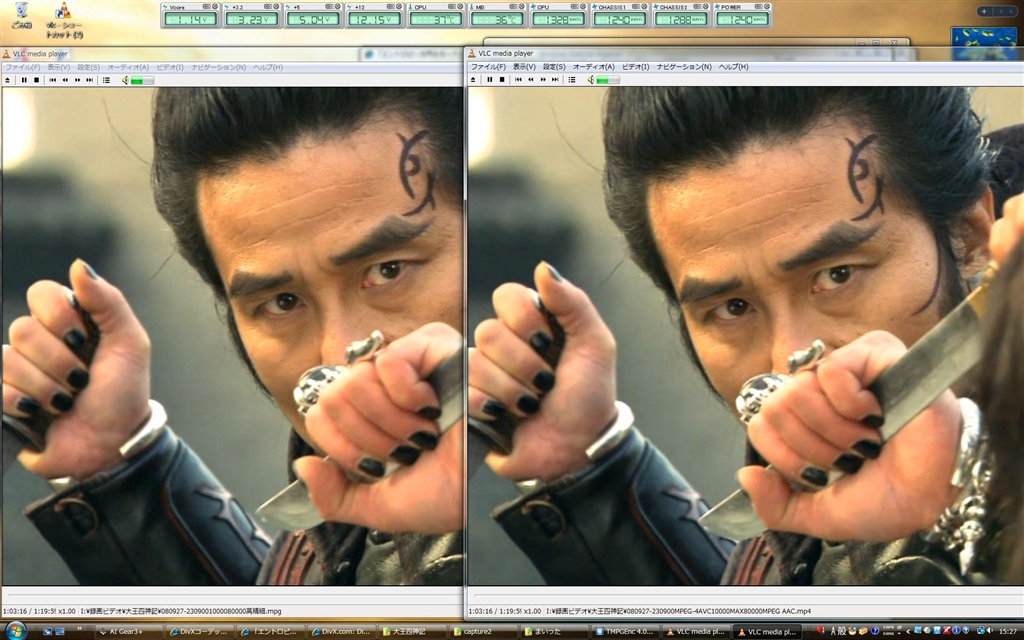The image size is (1024, 640).
Task: Adjust volume bar in right VLC window
Action: (x=607, y=80)
